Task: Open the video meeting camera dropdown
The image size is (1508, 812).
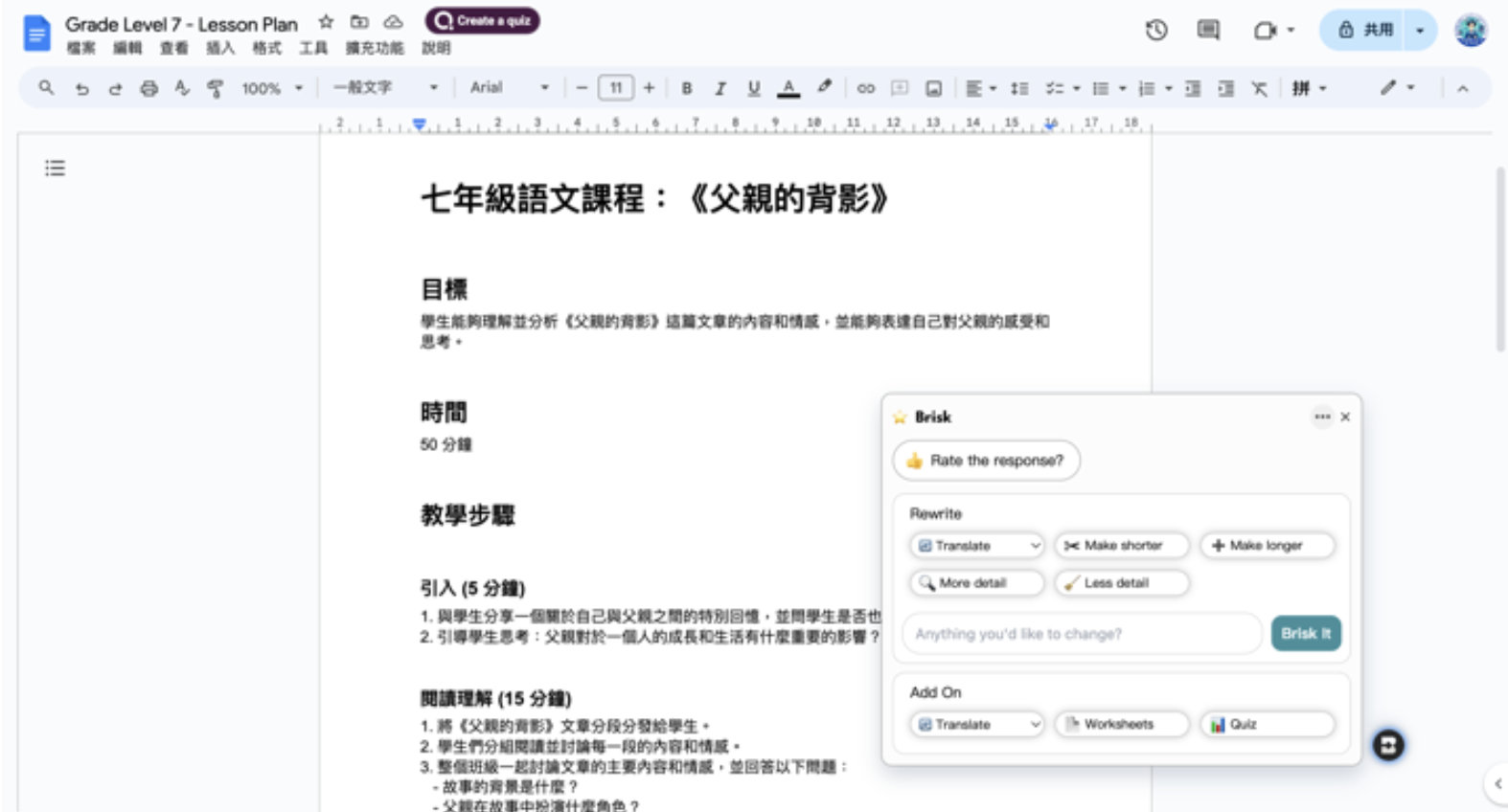Action: point(1274,31)
